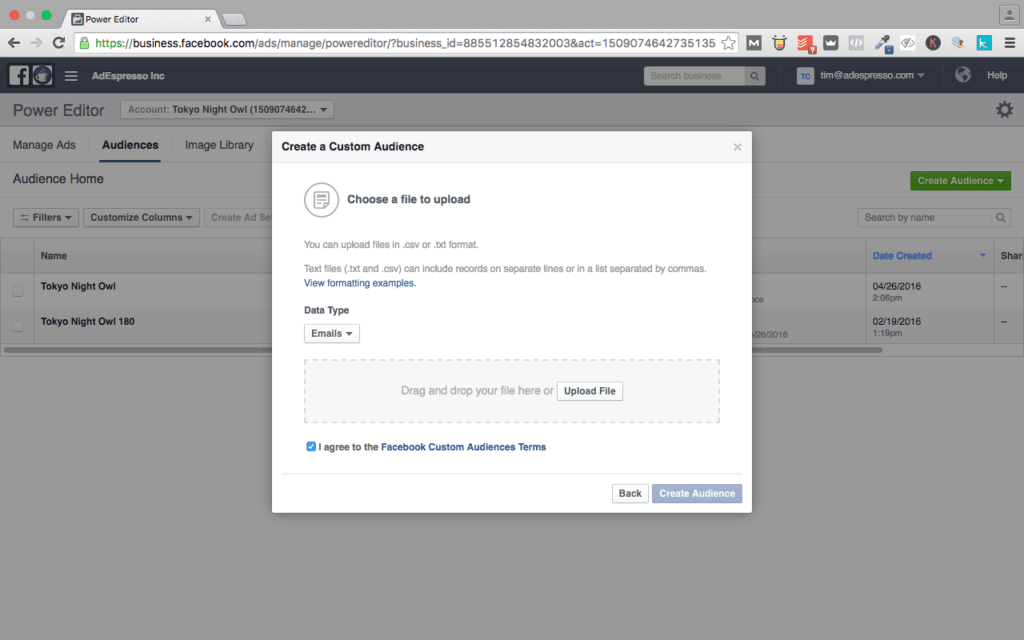
Task: Sort audiences by the Date Created column
Action: click(x=903, y=255)
